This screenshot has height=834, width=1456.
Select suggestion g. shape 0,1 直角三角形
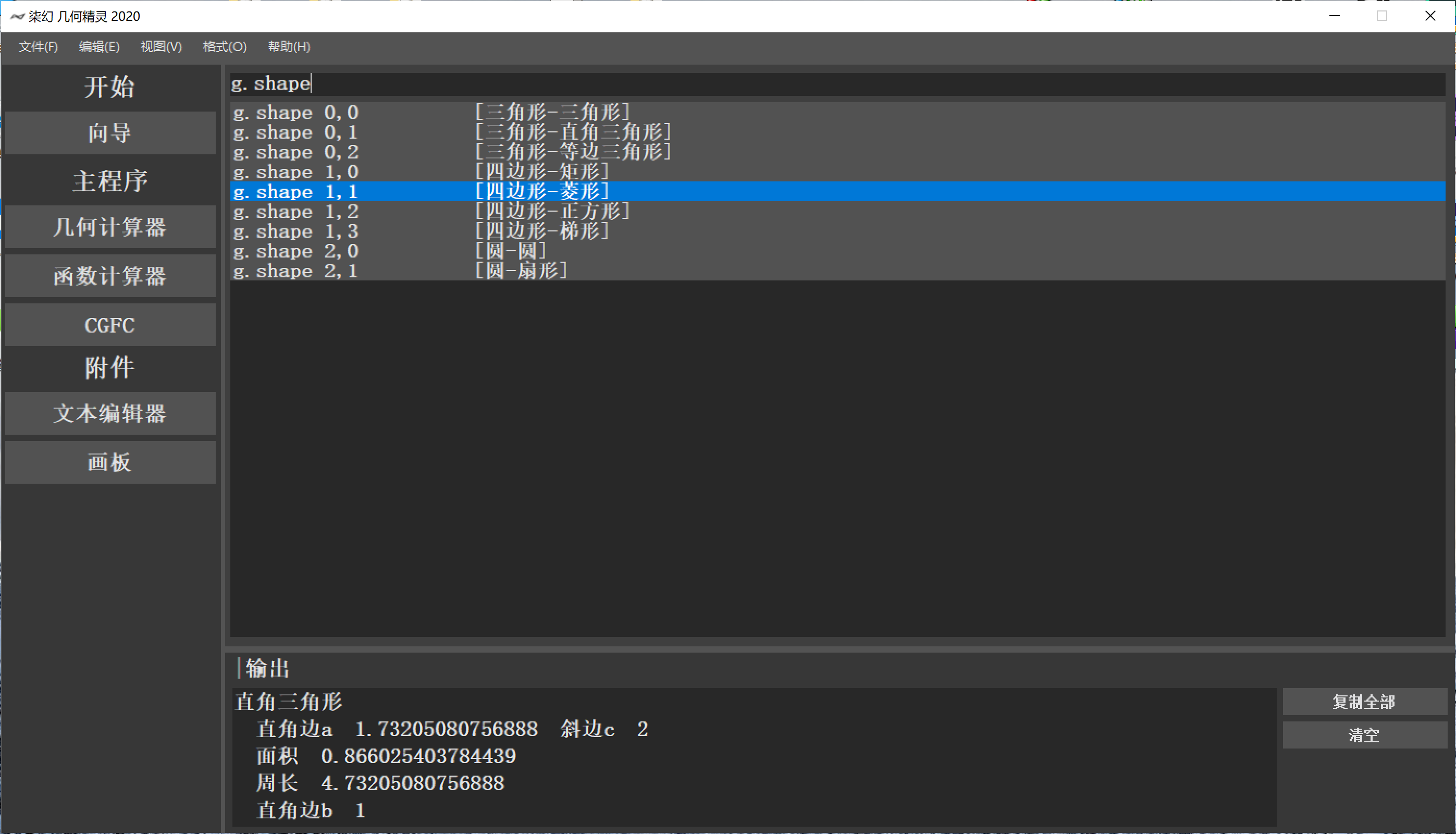[x=837, y=132]
